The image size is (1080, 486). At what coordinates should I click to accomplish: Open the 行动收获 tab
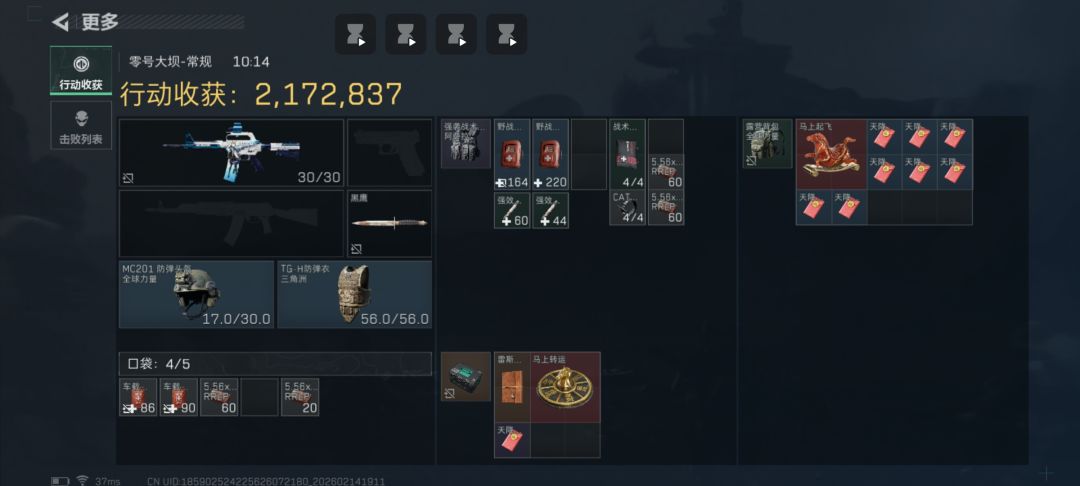tap(81, 70)
